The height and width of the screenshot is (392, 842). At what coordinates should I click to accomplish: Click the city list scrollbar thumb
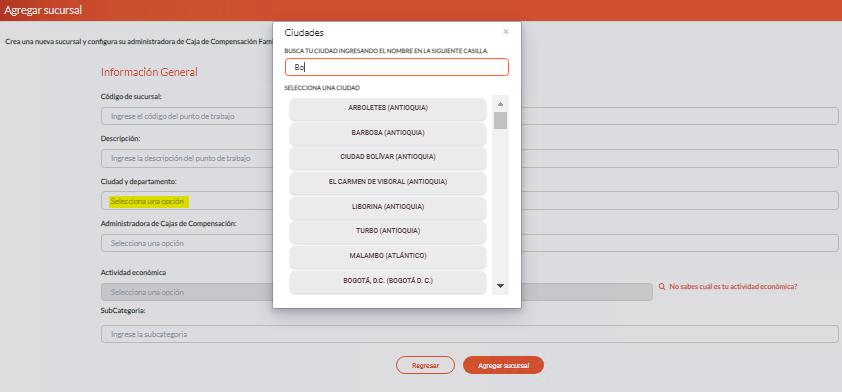tap(500, 120)
